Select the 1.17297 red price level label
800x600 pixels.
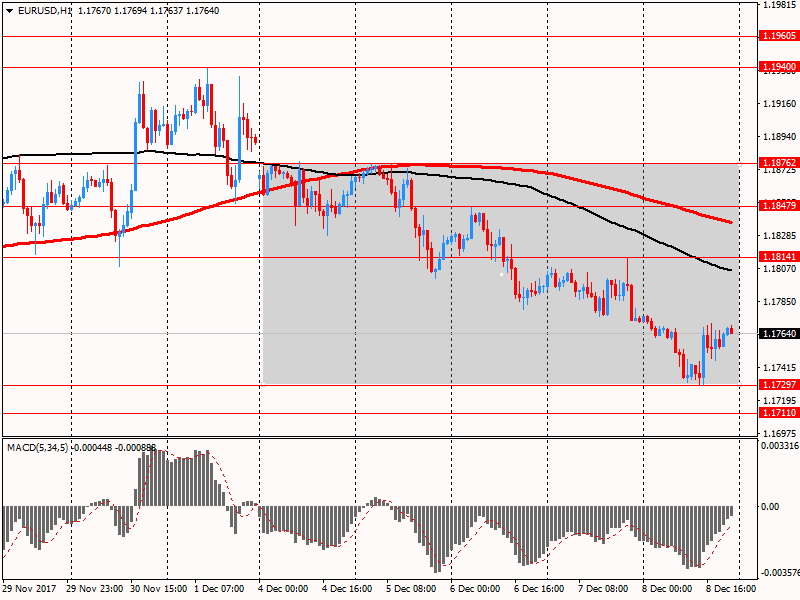[x=779, y=384]
